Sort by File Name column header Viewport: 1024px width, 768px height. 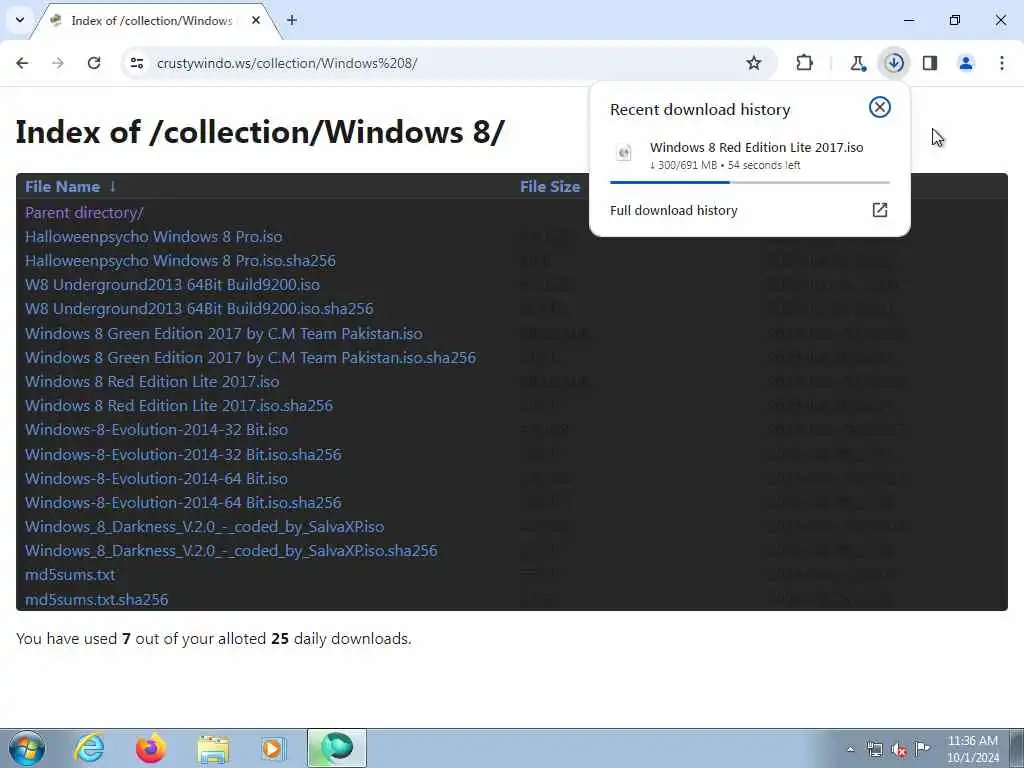pos(70,187)
